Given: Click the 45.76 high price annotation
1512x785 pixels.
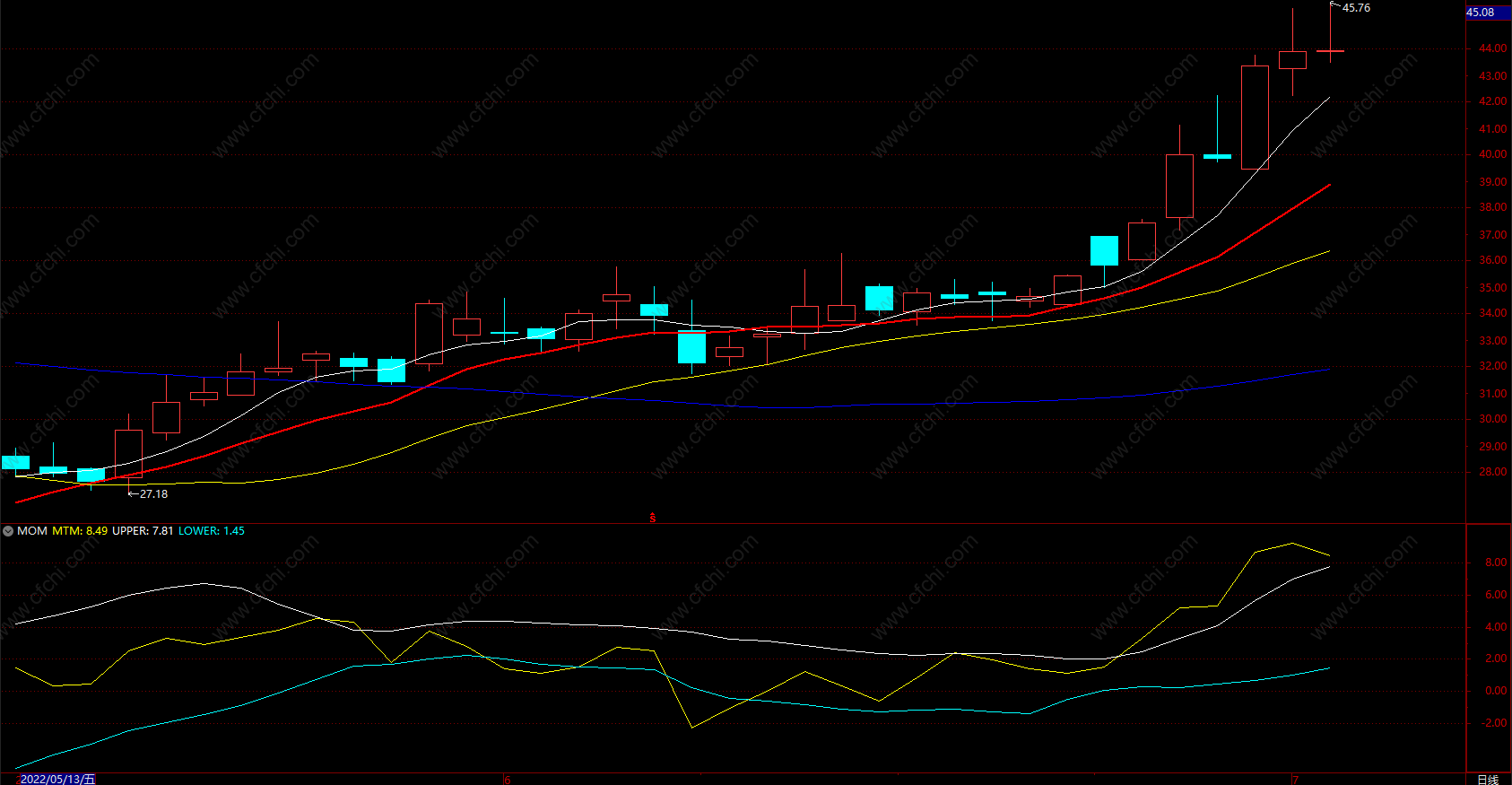Looking at the screenshot, I should pyautogui.click(x=1356, y=8).
